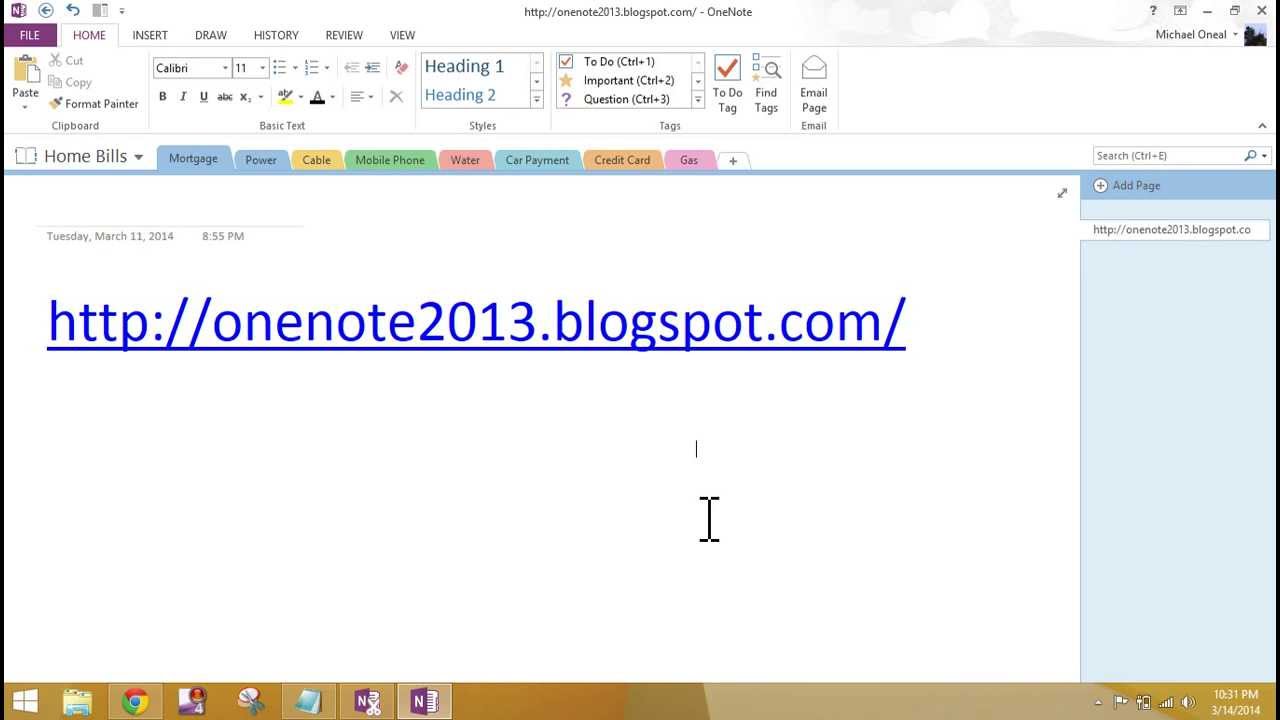1280x720 pixels.
Task: Toggle Bold formatting
Action: coord(163,97)
